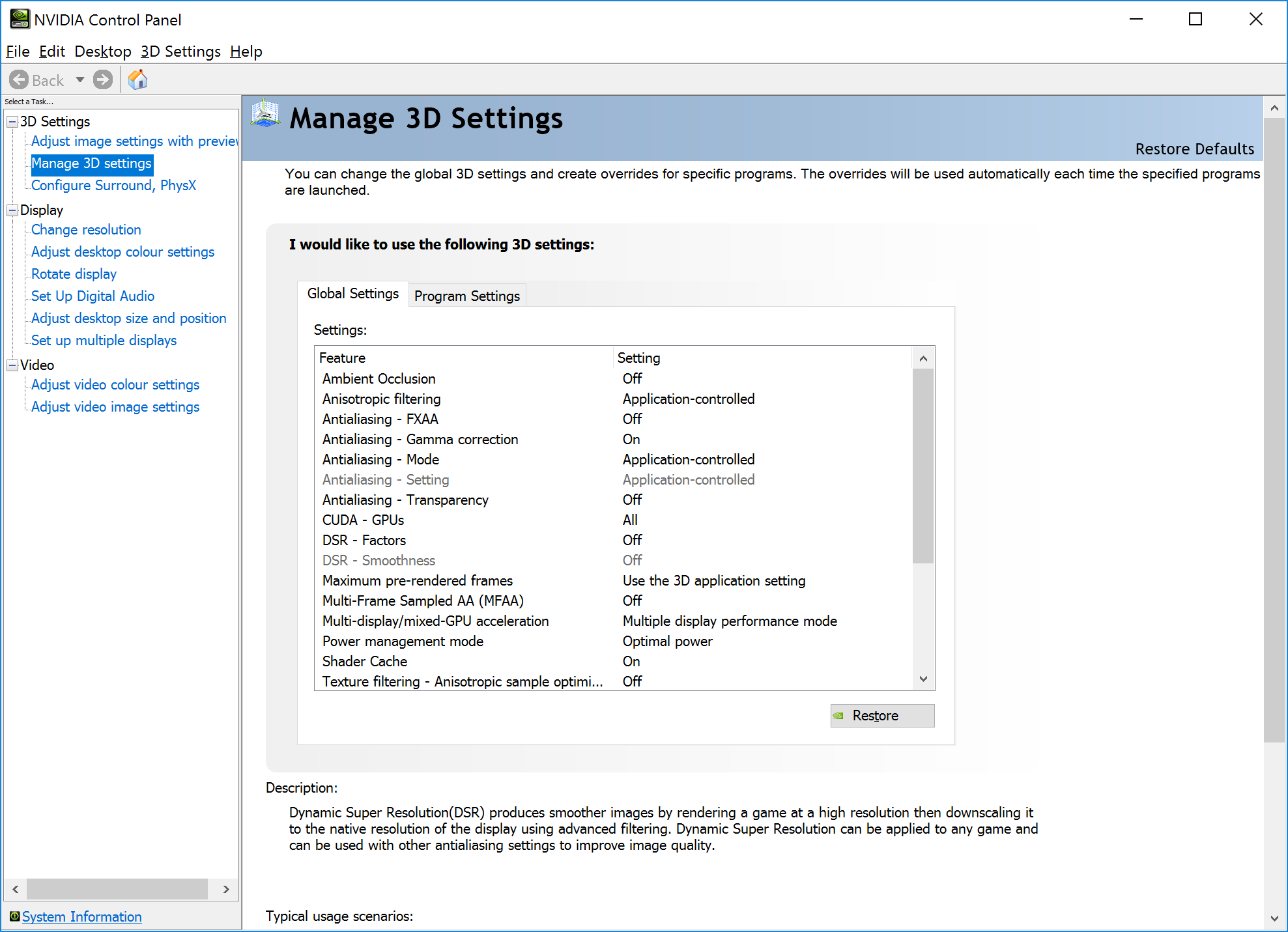Click Use the 3D application setting value

point(714,581)
